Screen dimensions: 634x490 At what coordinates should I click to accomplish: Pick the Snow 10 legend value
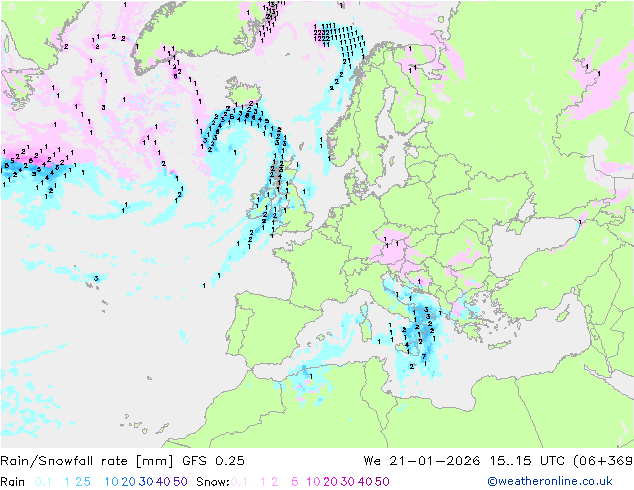[313, 482]
